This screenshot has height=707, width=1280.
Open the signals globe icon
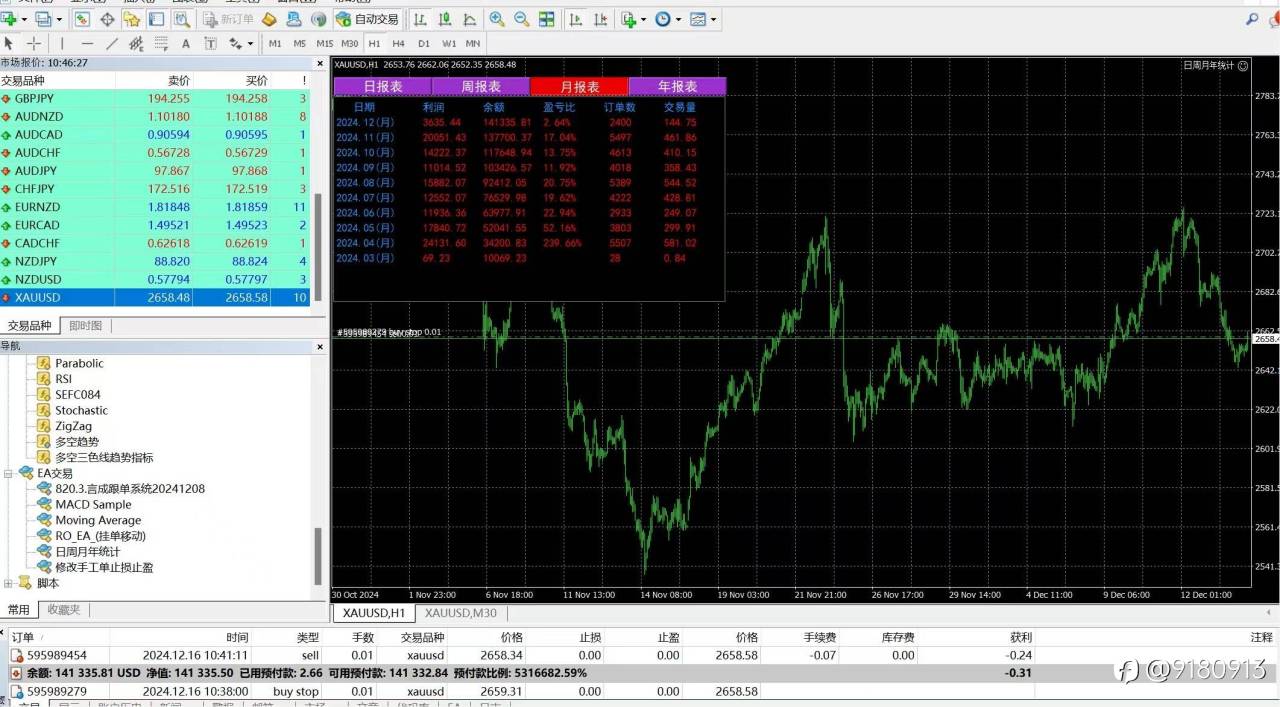pyautogui.click(x=319, y=19)
